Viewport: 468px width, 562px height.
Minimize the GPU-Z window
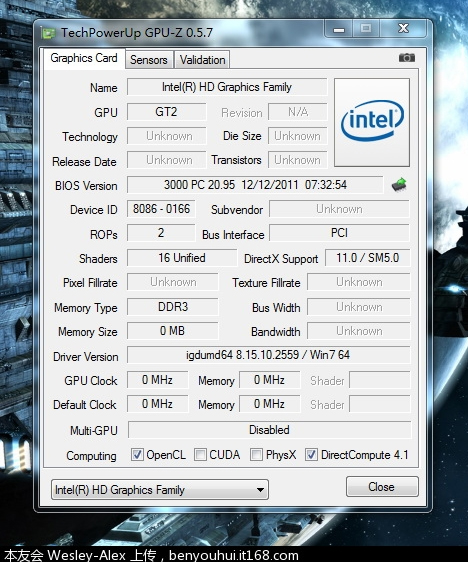(x=339, y=29)
